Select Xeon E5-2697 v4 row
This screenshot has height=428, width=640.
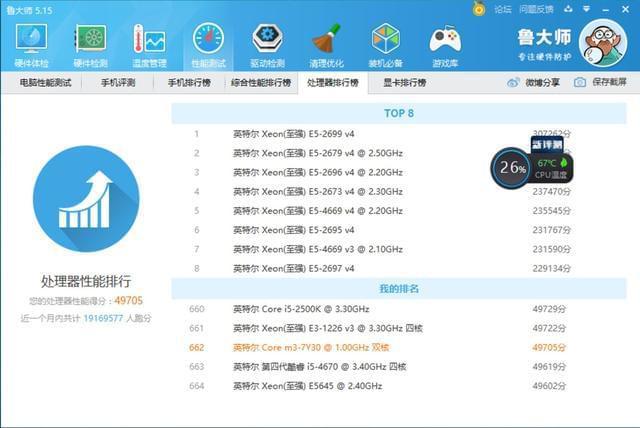[x=399, y=268]
